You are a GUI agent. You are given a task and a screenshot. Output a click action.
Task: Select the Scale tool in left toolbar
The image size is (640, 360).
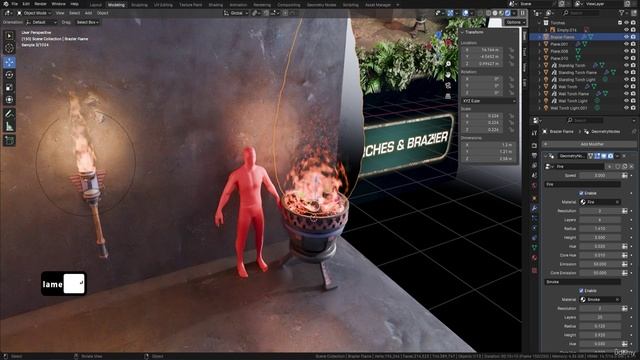(9, 87)
